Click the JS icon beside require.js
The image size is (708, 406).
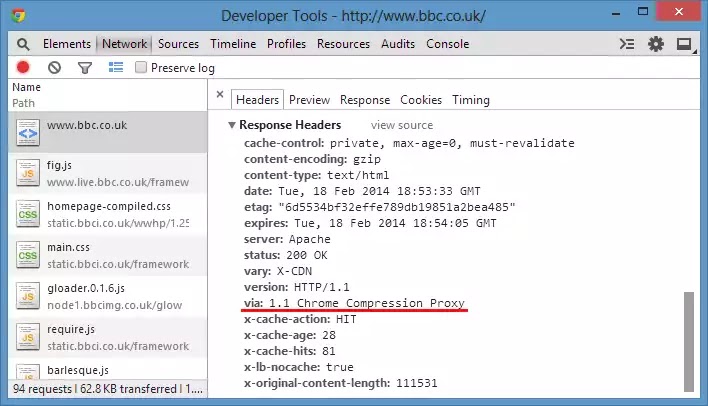click(28, 337)
